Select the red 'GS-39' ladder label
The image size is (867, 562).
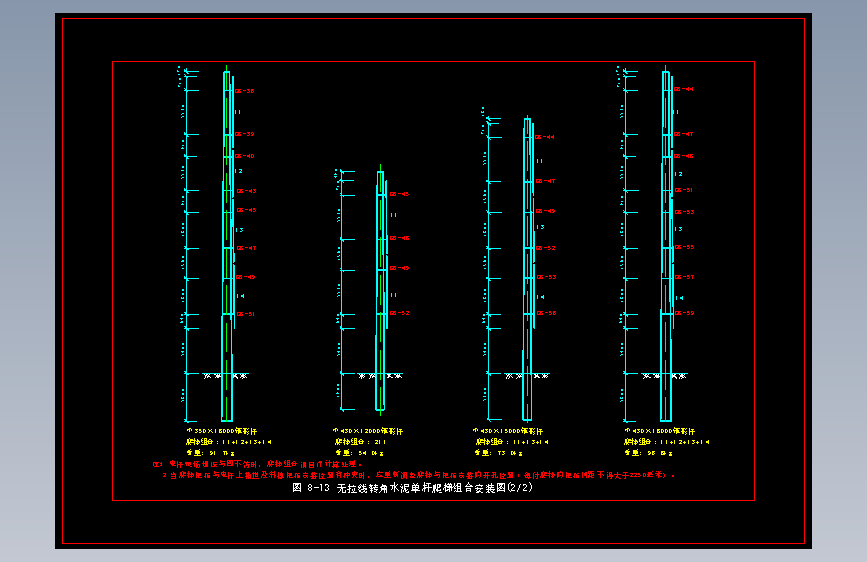(x=244, y=134)
